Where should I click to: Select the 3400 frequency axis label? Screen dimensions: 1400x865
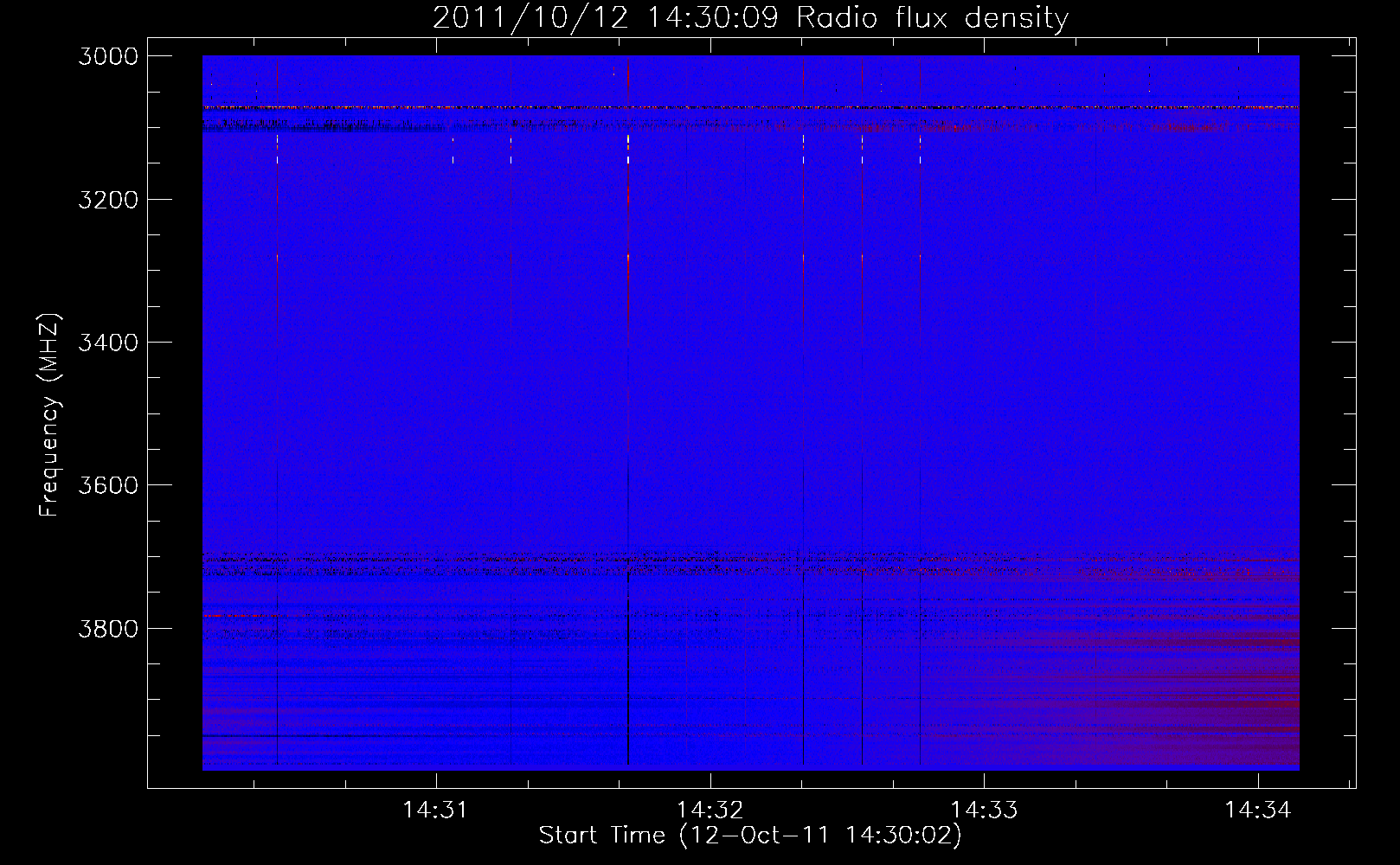tap(108, 343)
